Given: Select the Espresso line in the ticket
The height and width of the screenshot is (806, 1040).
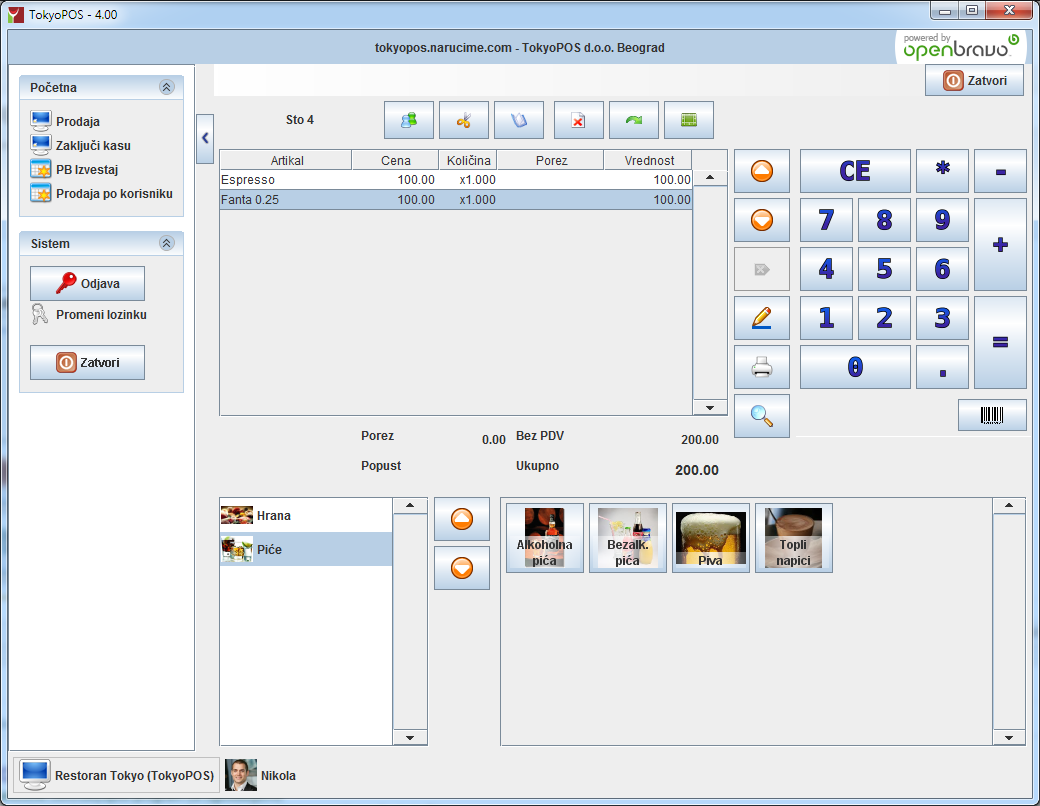Looking at the screenshot, I should point(456,180).
